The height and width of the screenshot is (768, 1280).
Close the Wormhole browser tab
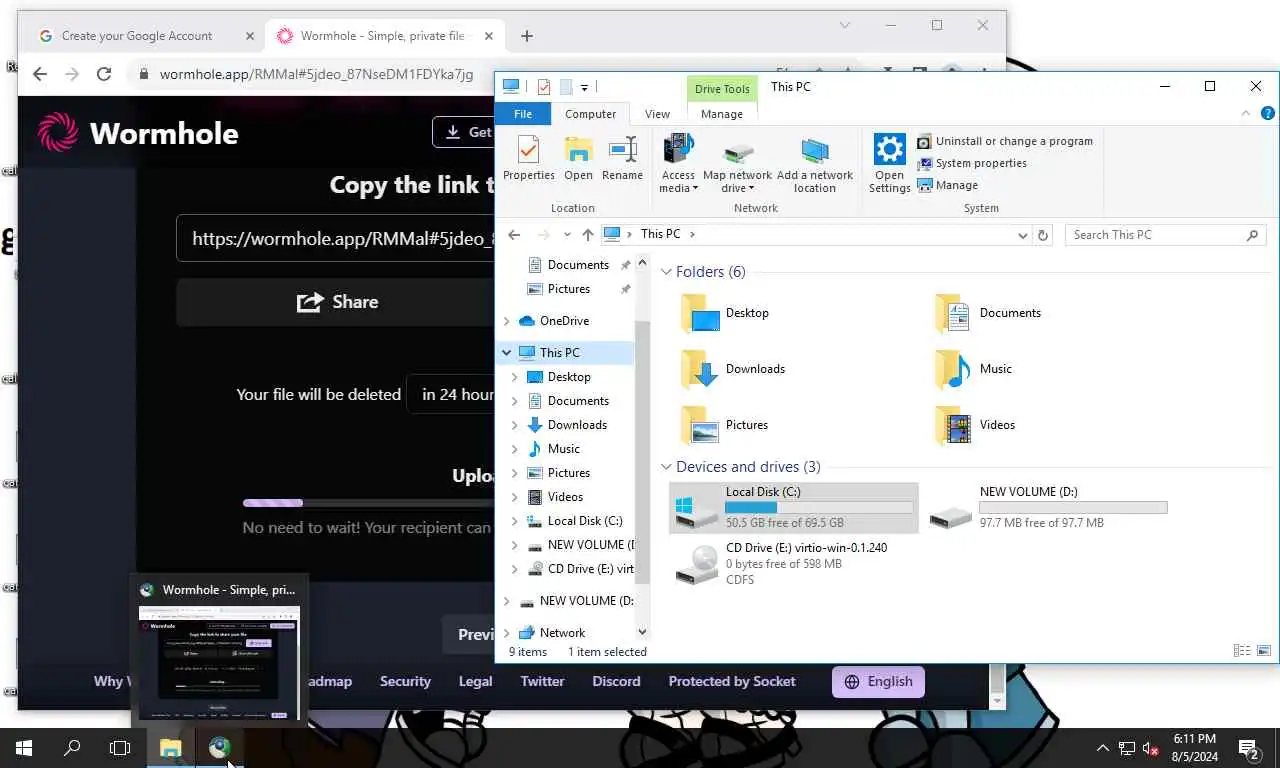tap(489, 36)
